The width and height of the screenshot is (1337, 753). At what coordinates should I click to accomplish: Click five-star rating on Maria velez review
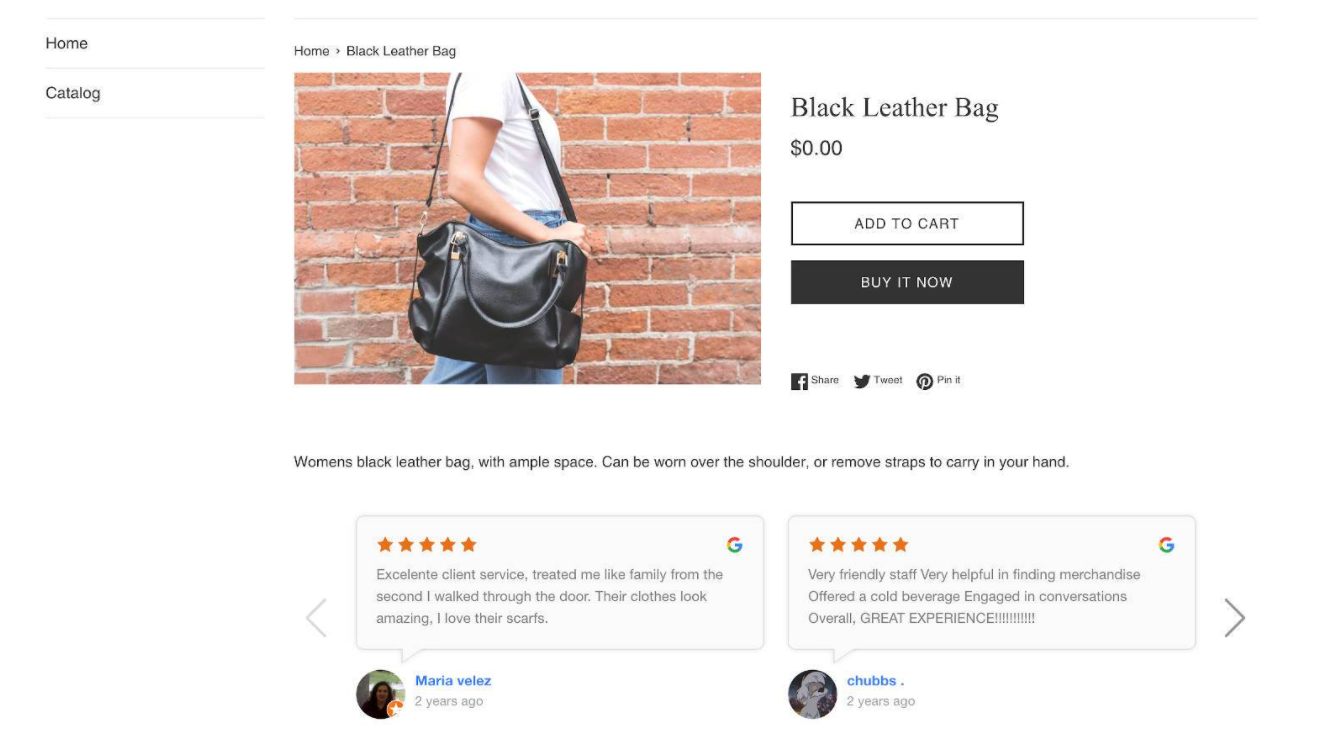(427, 545)
